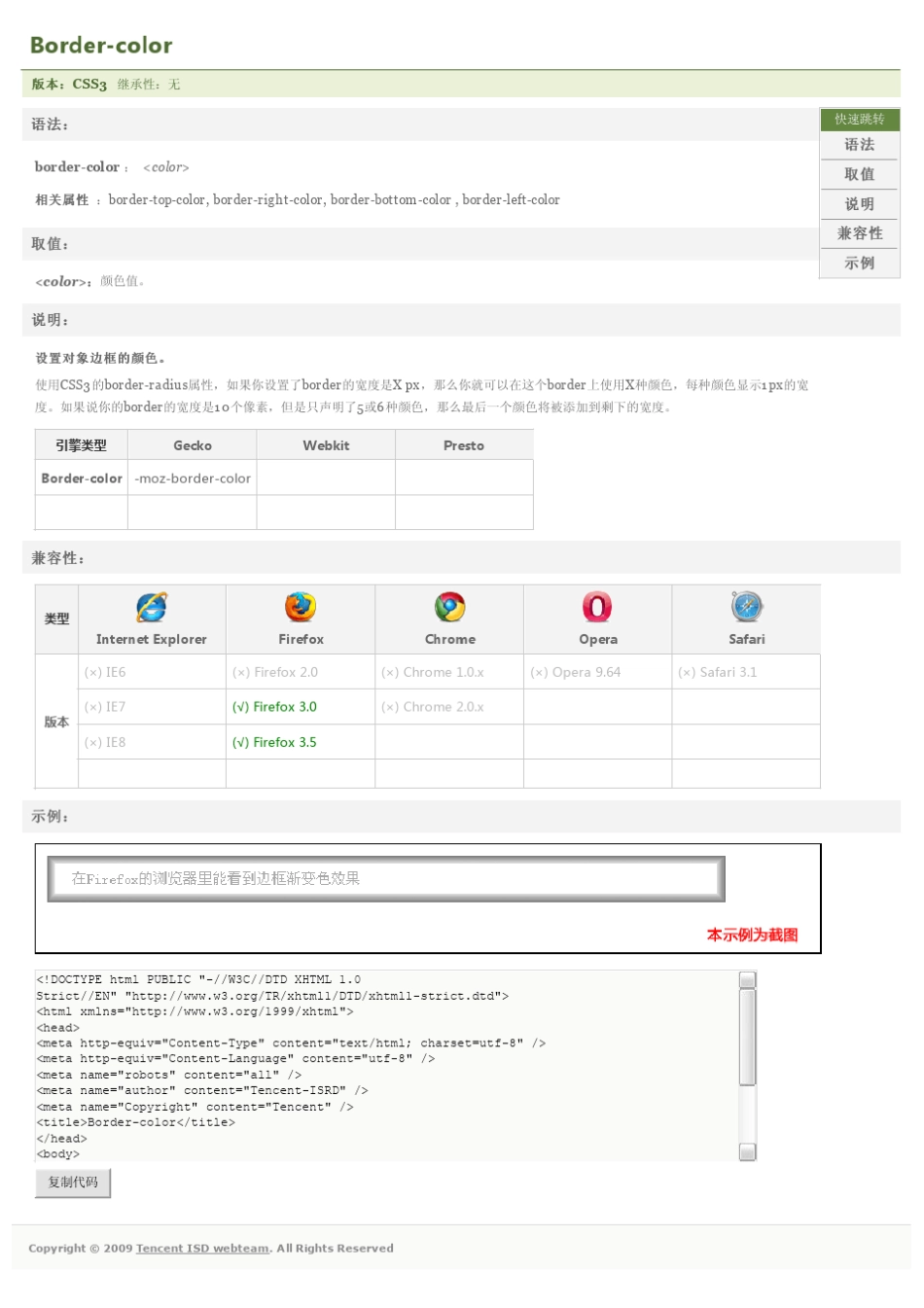Click the Presto column header

pos(464,445)
